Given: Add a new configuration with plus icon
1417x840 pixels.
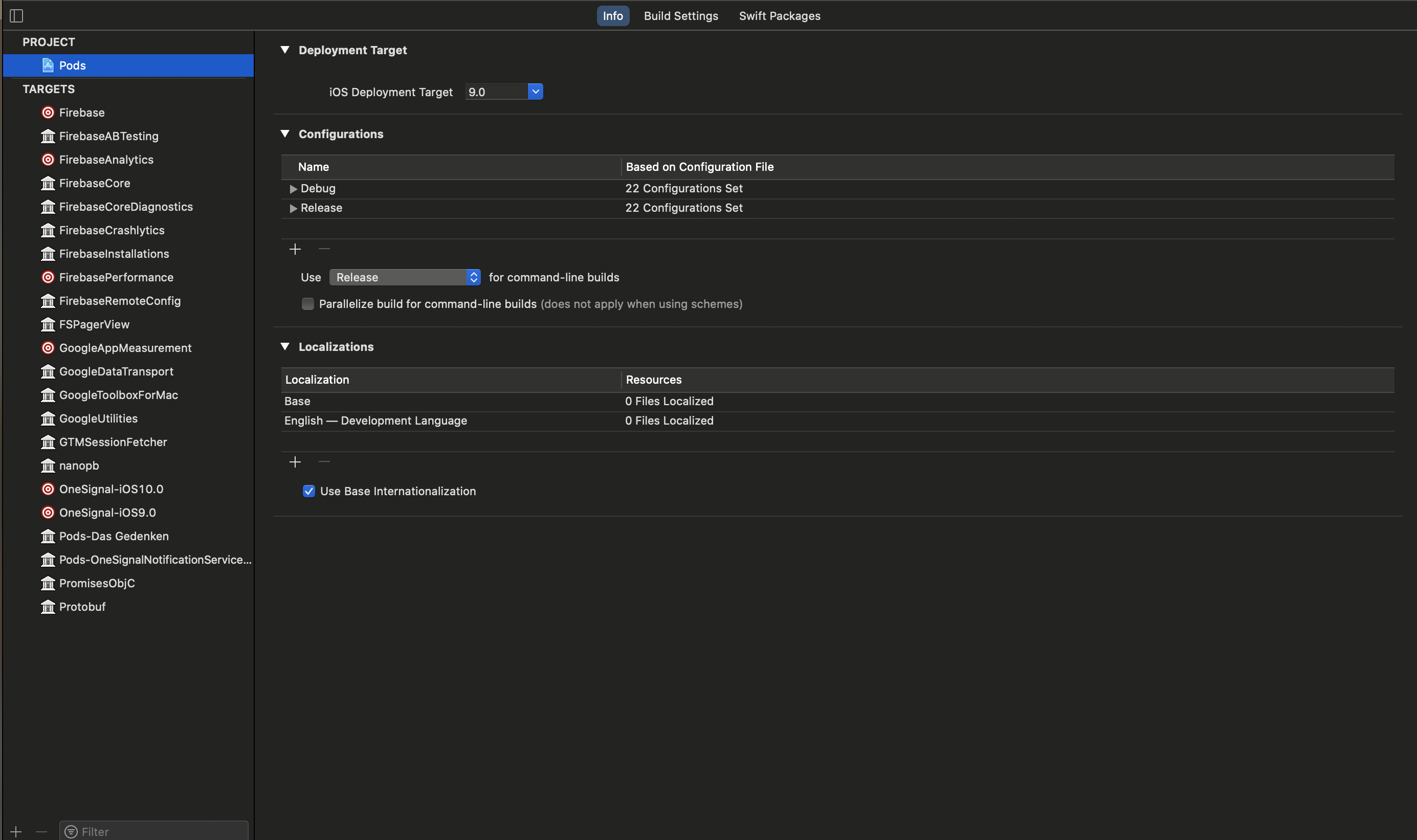Looking at the screenshot, I should 295,250.
